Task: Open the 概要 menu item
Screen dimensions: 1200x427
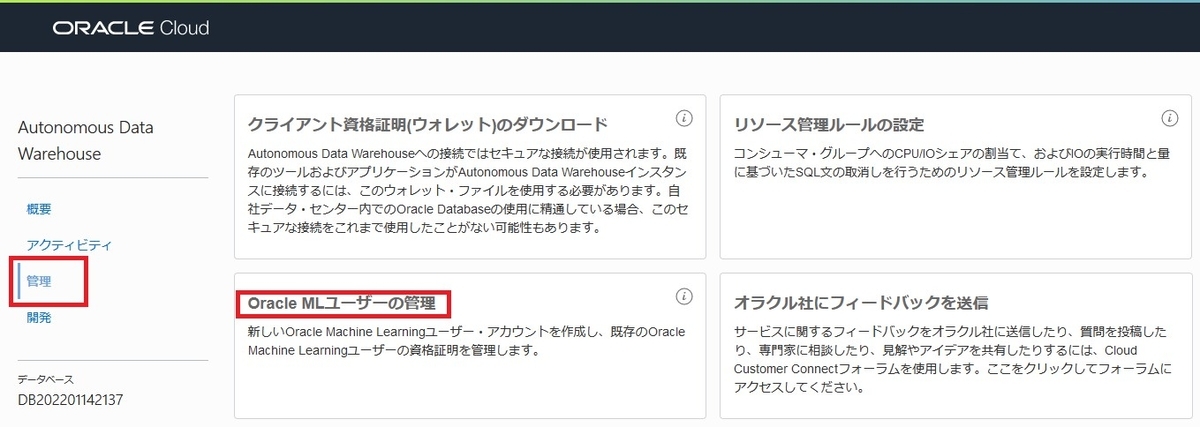Action: (x=39, y=209)
